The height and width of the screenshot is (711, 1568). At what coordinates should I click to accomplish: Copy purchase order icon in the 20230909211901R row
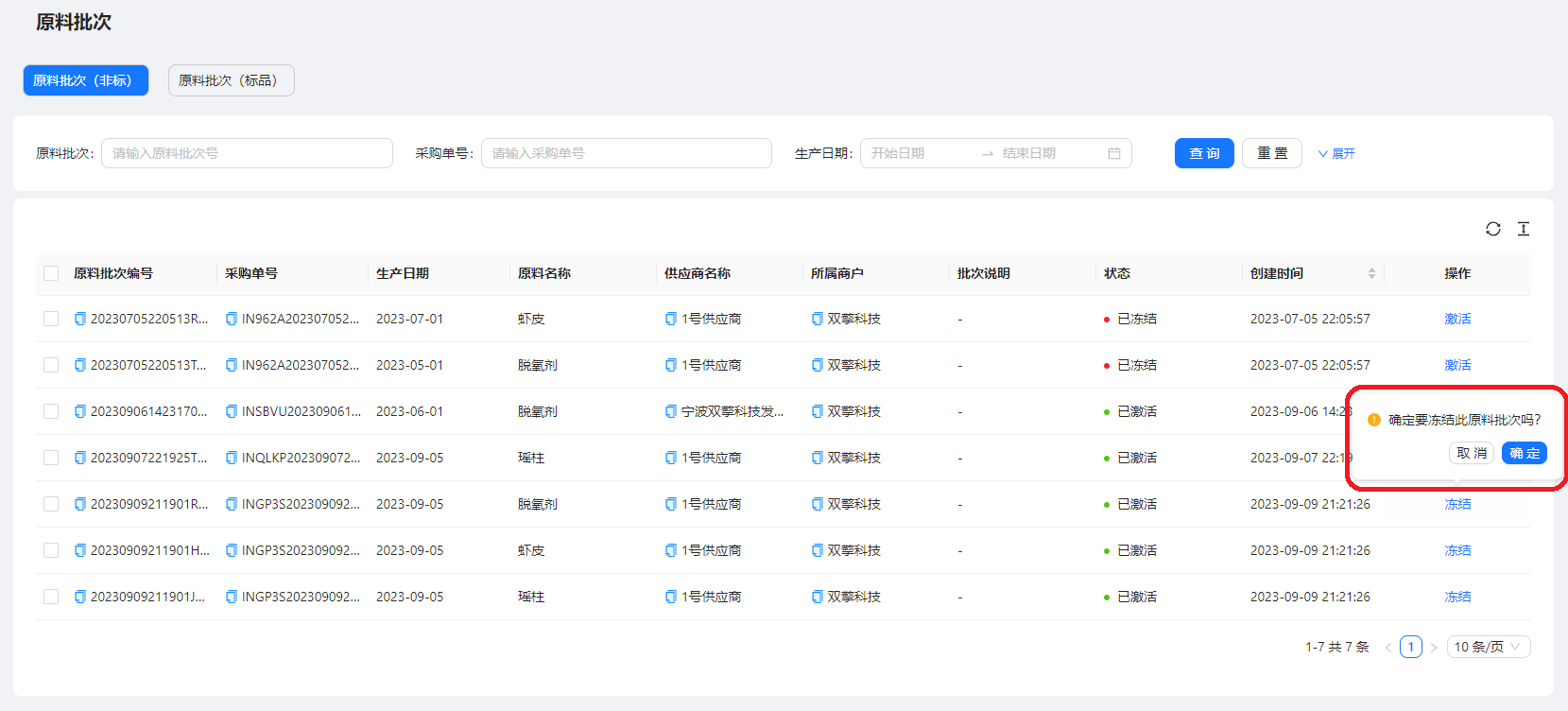[232, 504]
